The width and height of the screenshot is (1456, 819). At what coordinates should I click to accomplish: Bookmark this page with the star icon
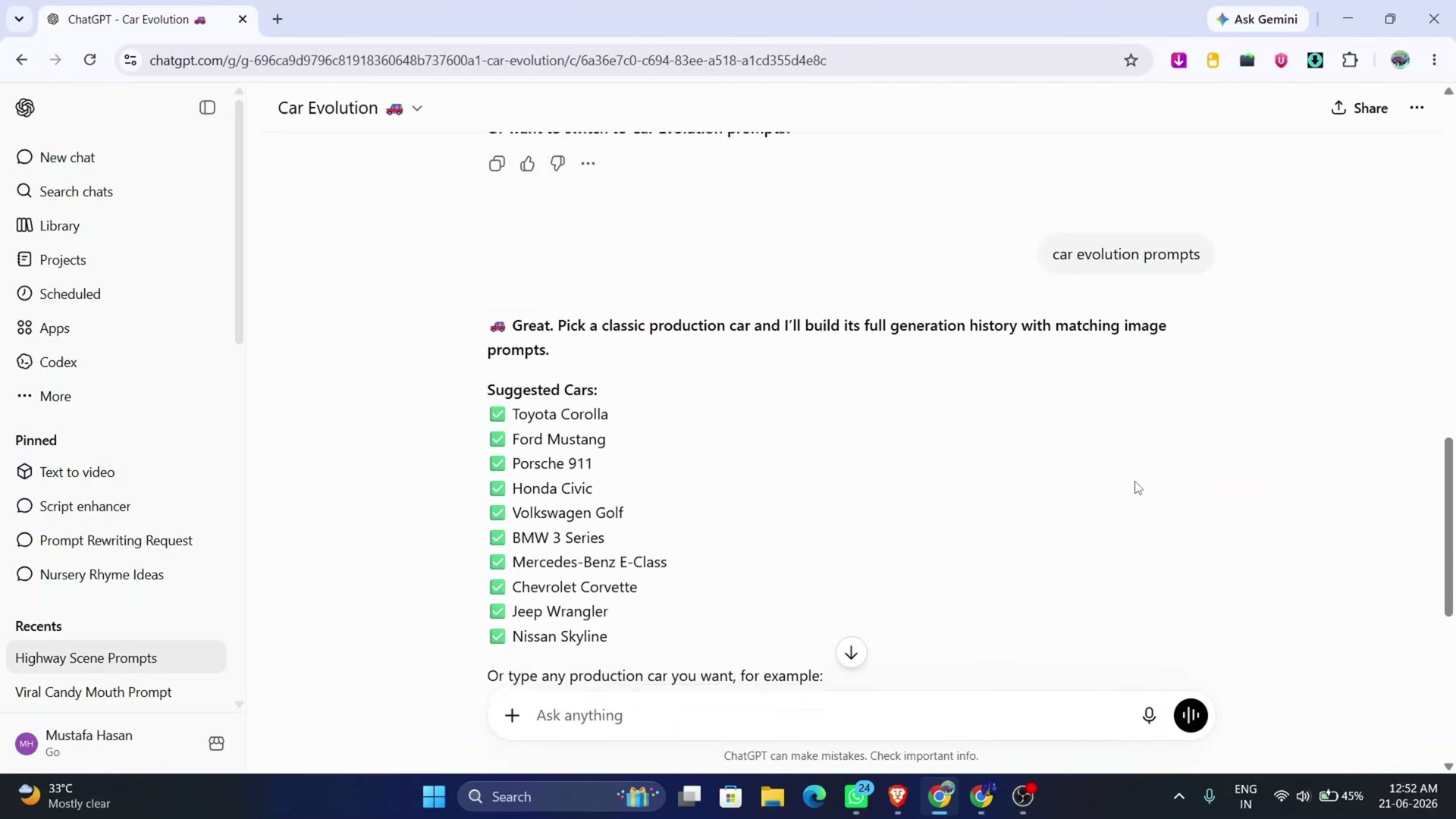(1131, 61)
